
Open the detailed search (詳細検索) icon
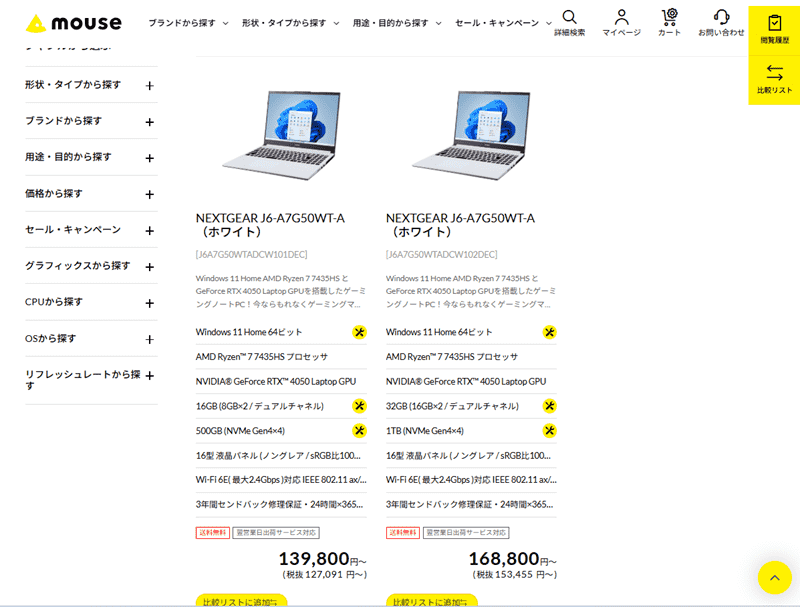point(569,23)
